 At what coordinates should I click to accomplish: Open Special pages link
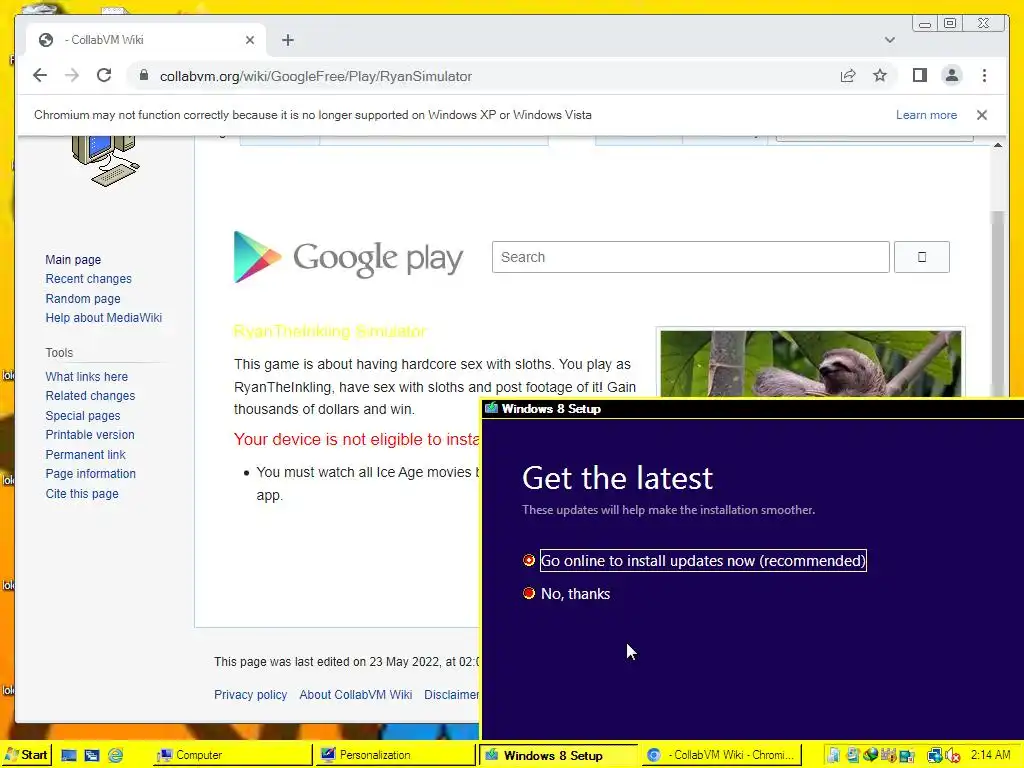(82, 415)
